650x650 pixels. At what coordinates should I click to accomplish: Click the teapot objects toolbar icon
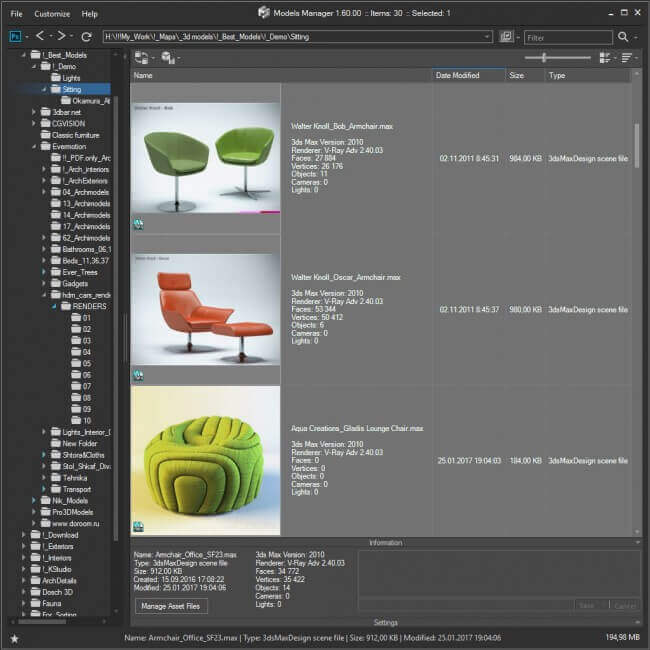coord(168,57)
